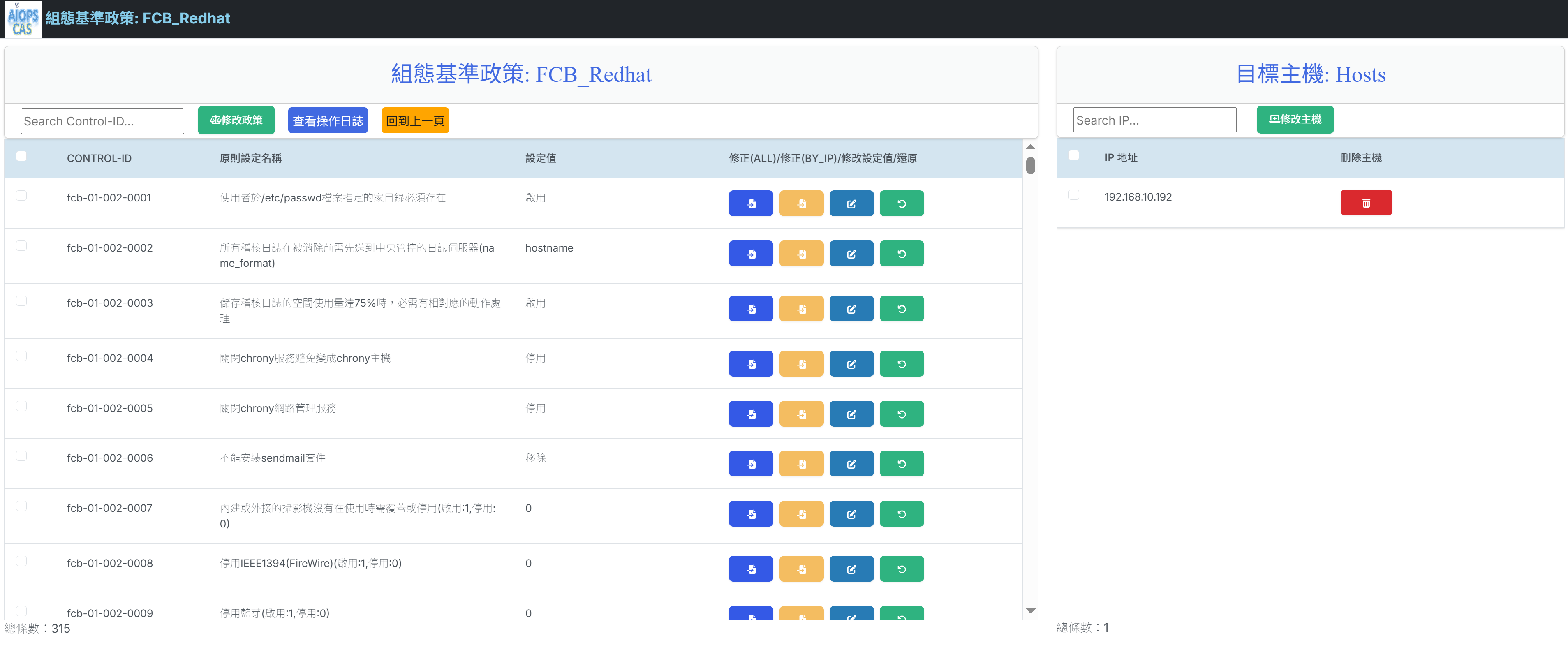Click the Search Control-ID input field

point(102,121)
